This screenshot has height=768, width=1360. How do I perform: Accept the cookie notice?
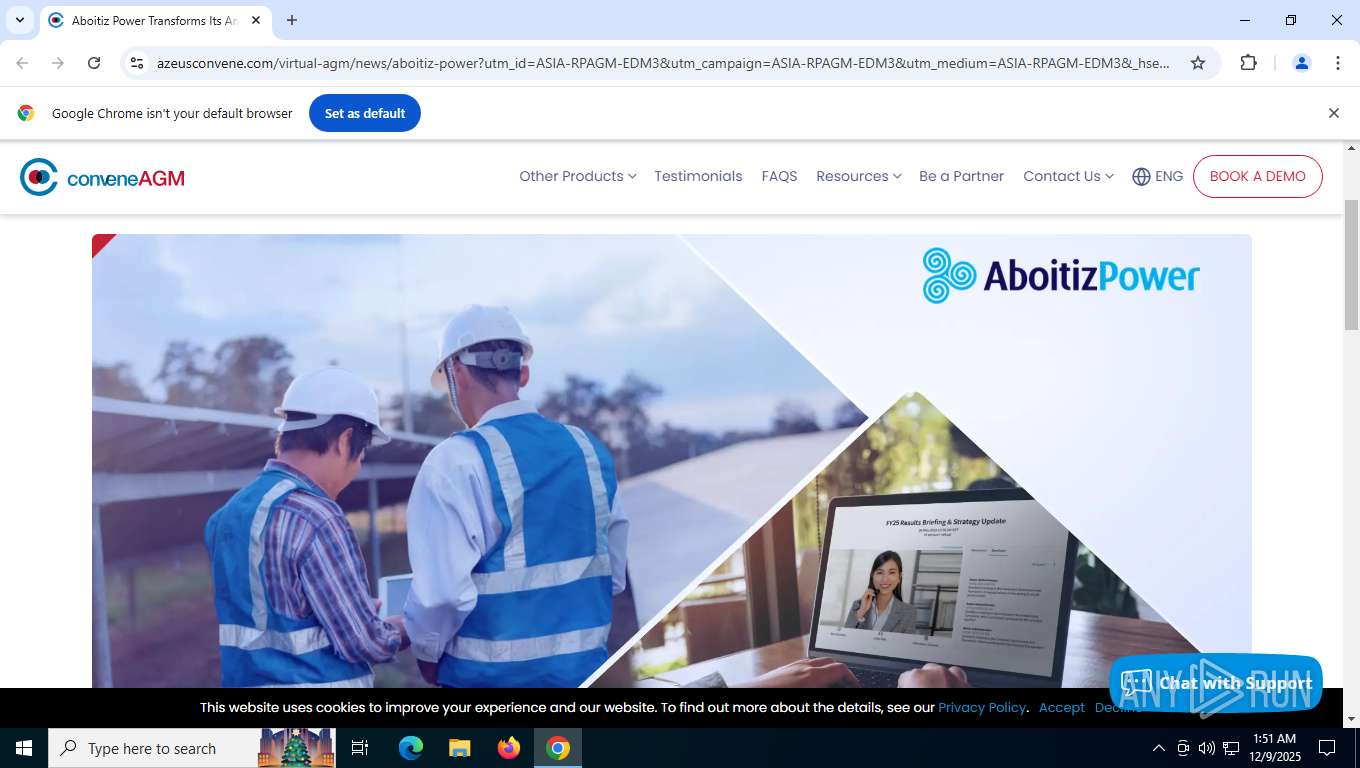coord(1061,707)
